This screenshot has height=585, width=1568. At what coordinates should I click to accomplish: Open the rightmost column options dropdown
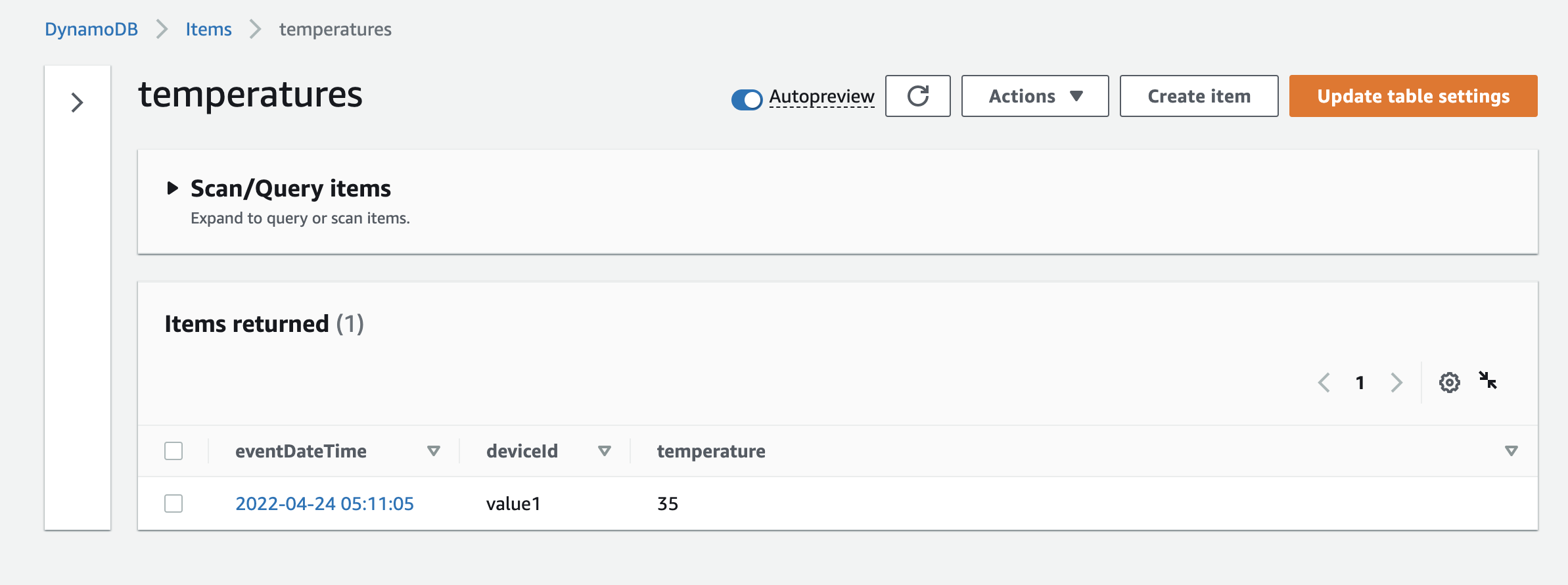point(1510,451)
